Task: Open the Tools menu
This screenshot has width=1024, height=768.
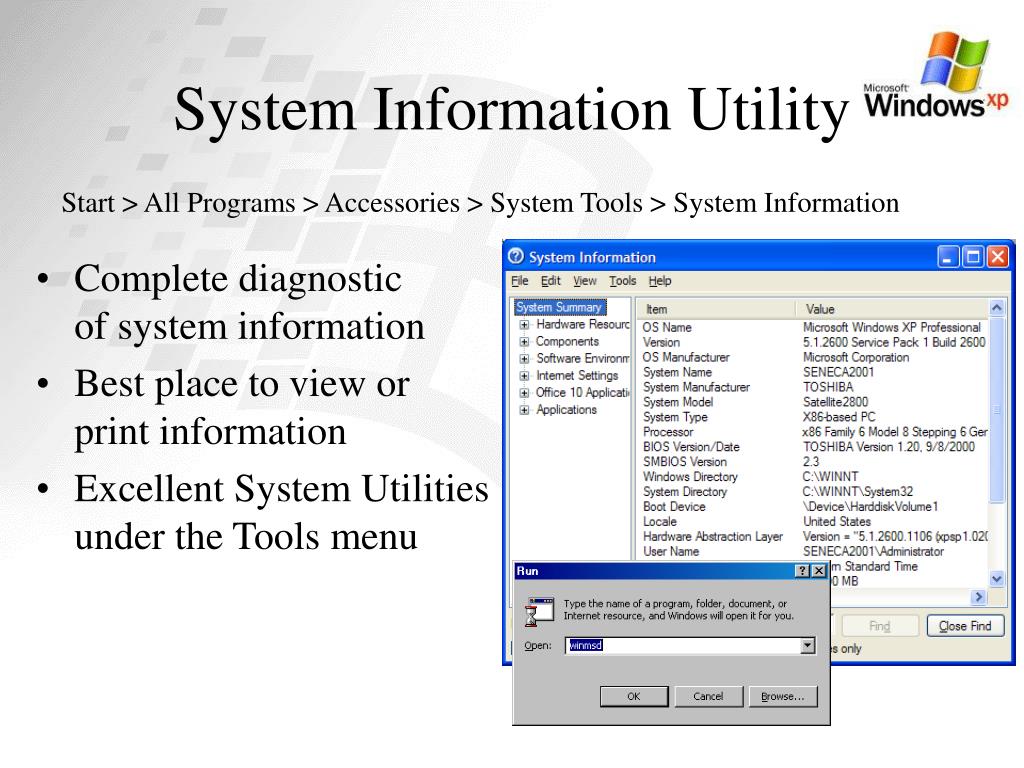Action: pos(622,281)
